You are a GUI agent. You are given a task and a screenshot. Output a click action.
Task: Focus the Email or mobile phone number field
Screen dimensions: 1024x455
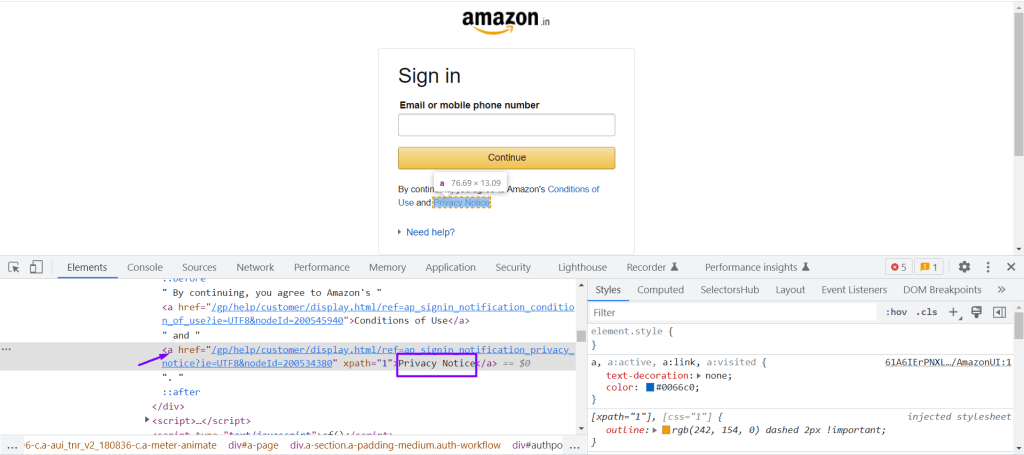pos(506,125)
